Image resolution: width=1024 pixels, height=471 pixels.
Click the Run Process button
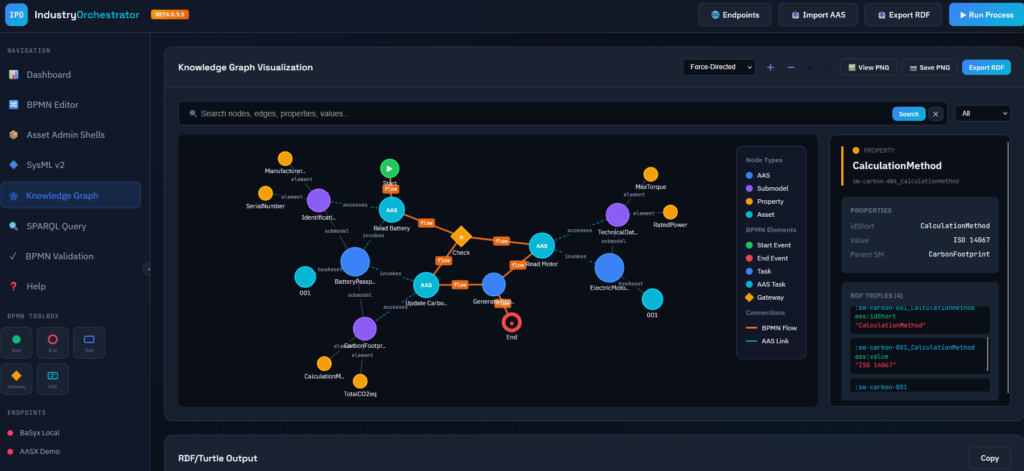tap(985, 15)
